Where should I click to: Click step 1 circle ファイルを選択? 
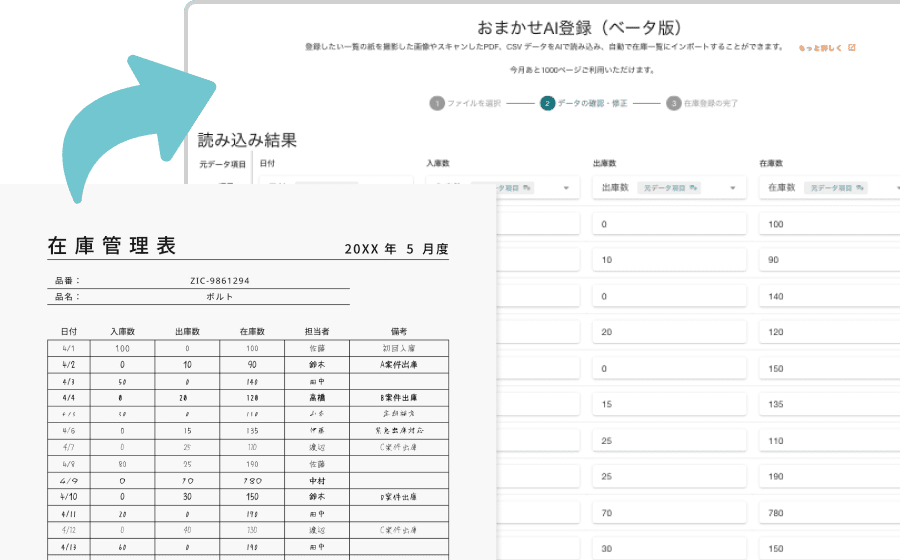pyautogui.click(x=436, y=103)
